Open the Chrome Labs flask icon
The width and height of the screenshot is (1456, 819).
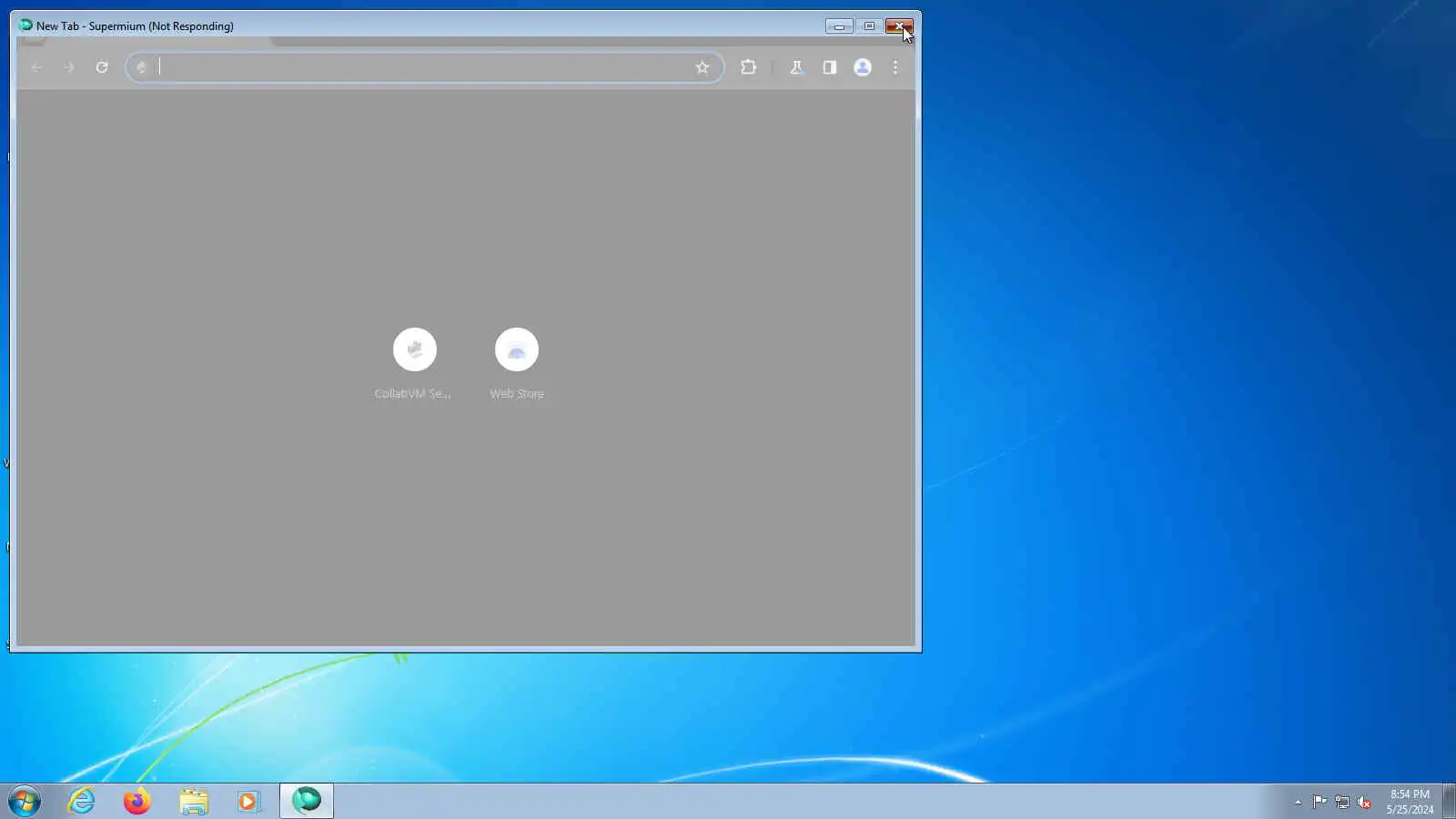coord(796,67)
